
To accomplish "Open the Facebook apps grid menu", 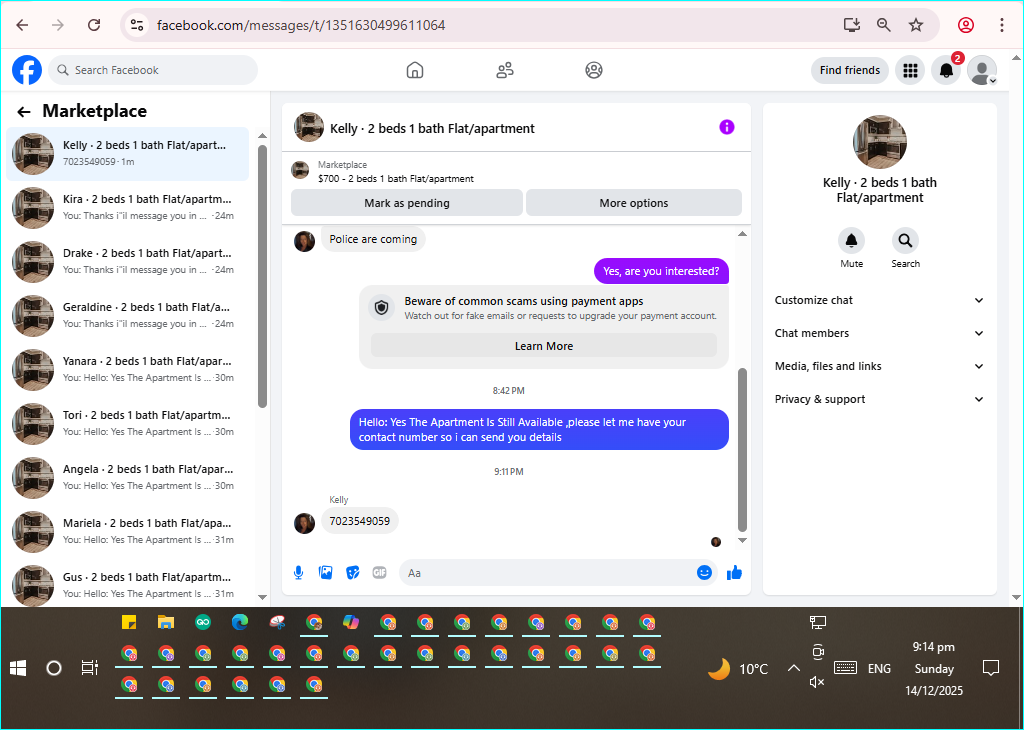I will tap(910, 70).
